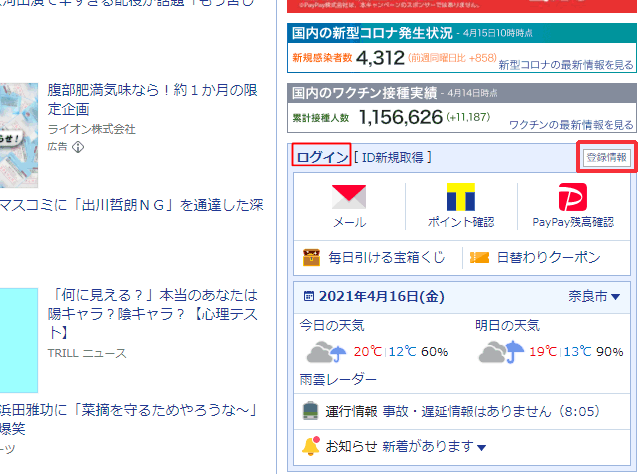Click tomorrow's weather cloud-umbrella icon
The image size is (640, 474).
click(502, 352)
